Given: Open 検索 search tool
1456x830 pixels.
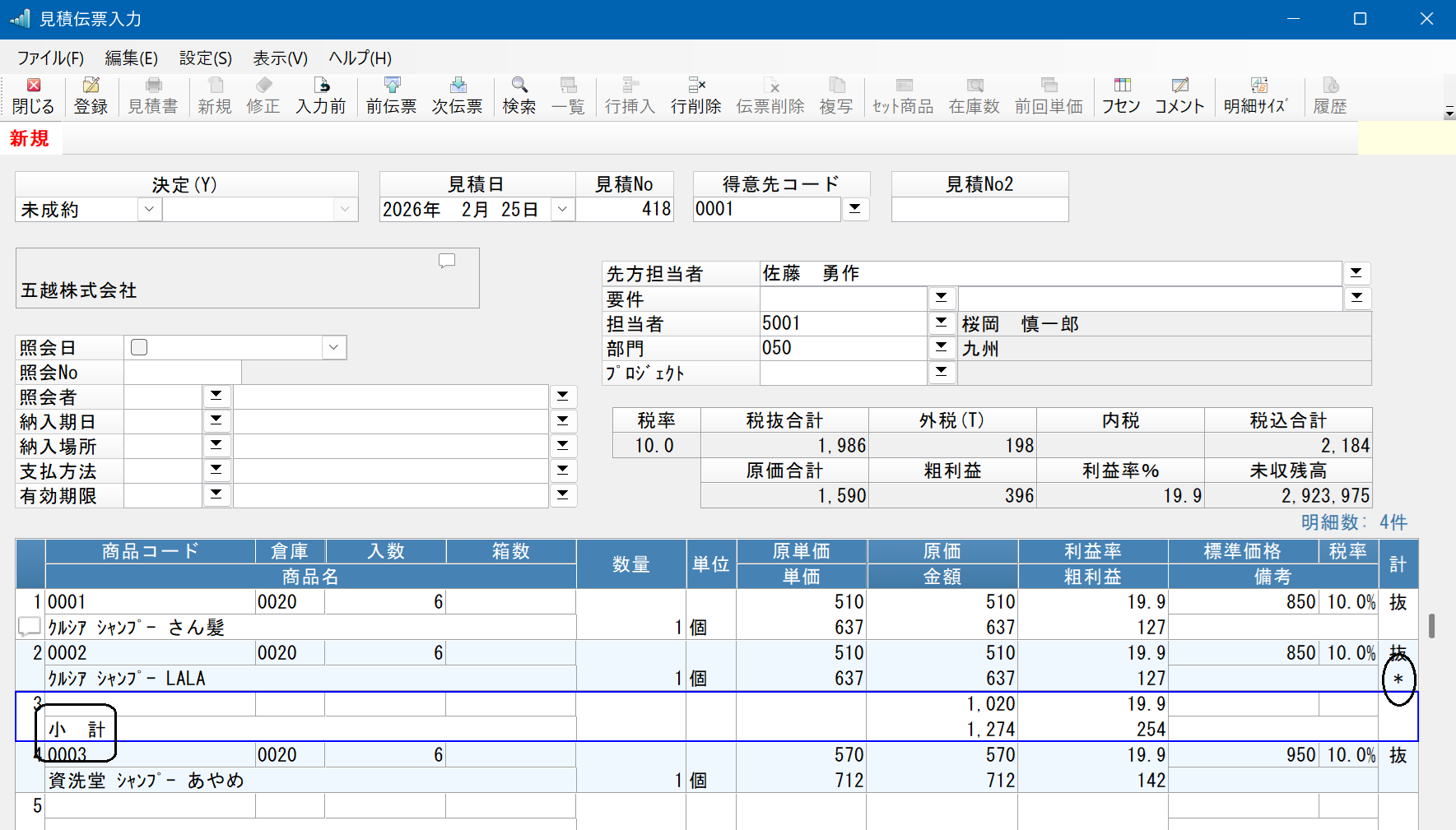Looking at the screenshot, I should coord(519,96).
